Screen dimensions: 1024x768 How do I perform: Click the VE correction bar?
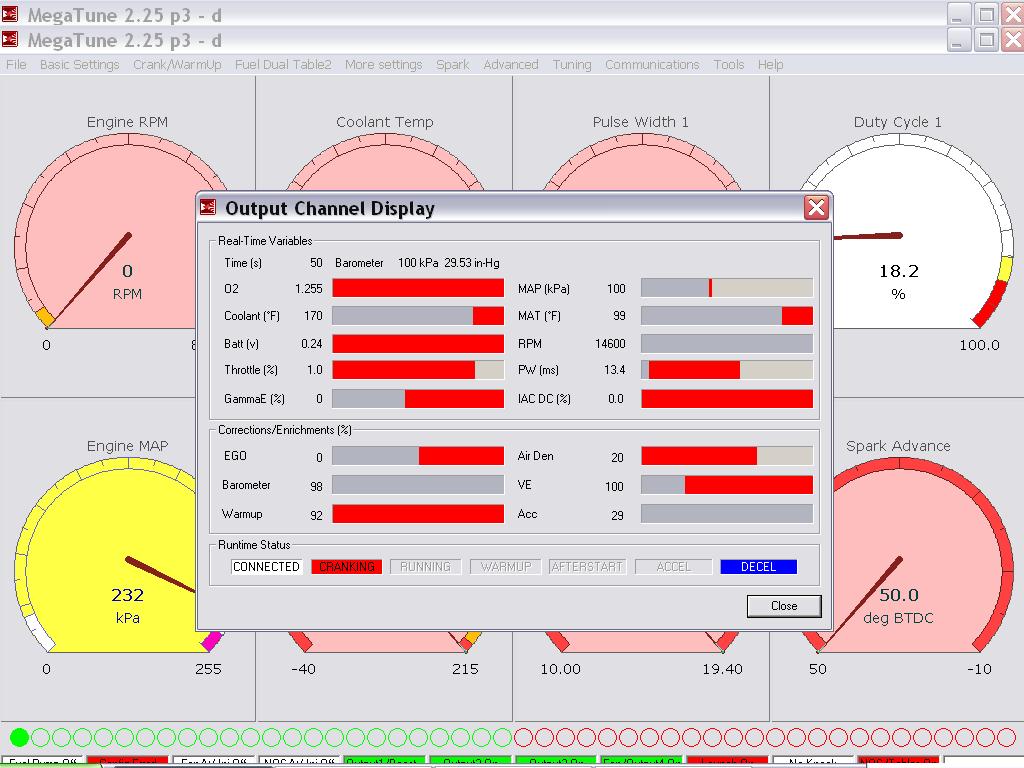[727, 485]
